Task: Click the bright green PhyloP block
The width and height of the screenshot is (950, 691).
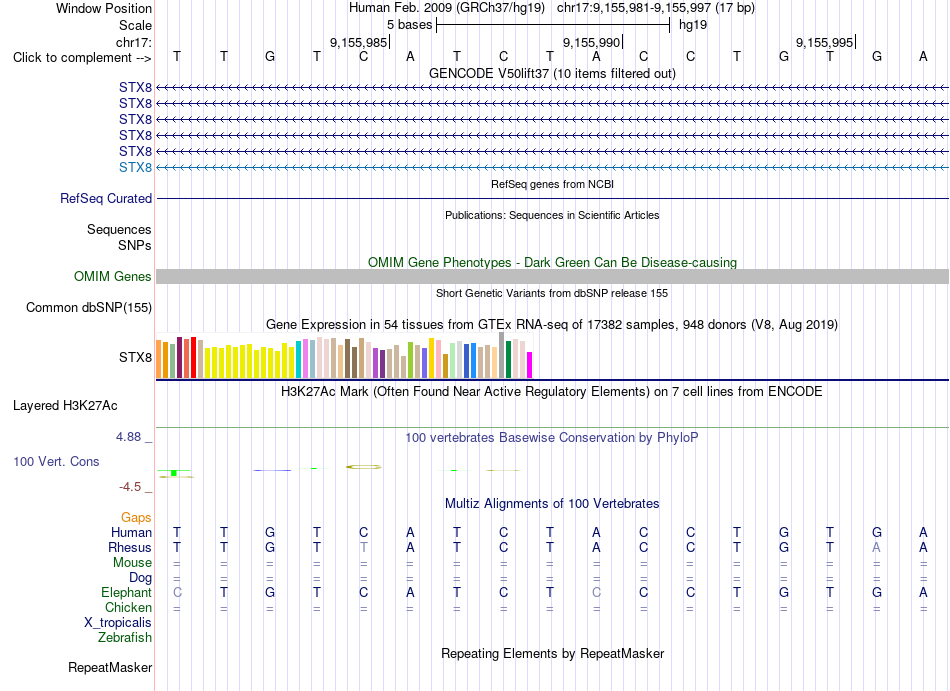Action: point(174,473)
